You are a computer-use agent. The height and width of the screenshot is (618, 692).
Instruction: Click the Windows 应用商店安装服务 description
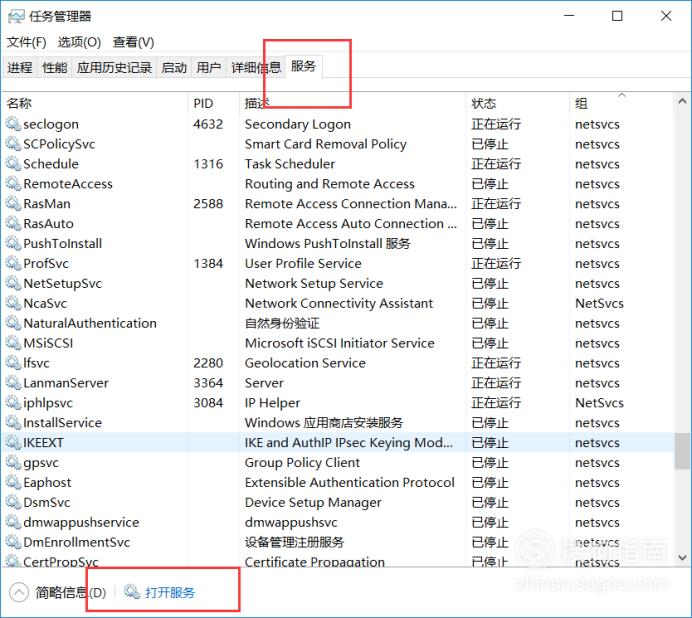pos(324,422)
